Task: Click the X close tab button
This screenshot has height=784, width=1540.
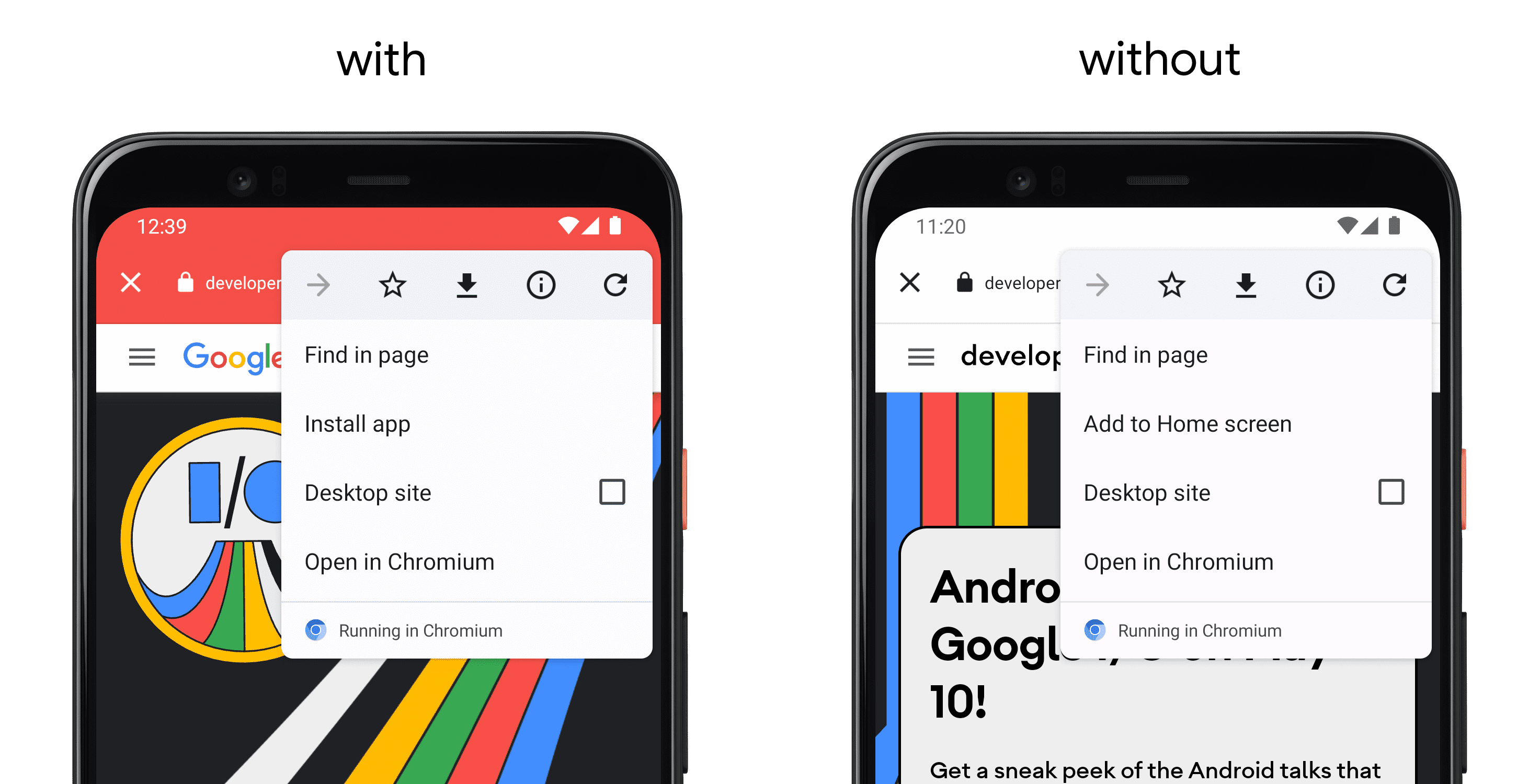Action: click(130, 279)
